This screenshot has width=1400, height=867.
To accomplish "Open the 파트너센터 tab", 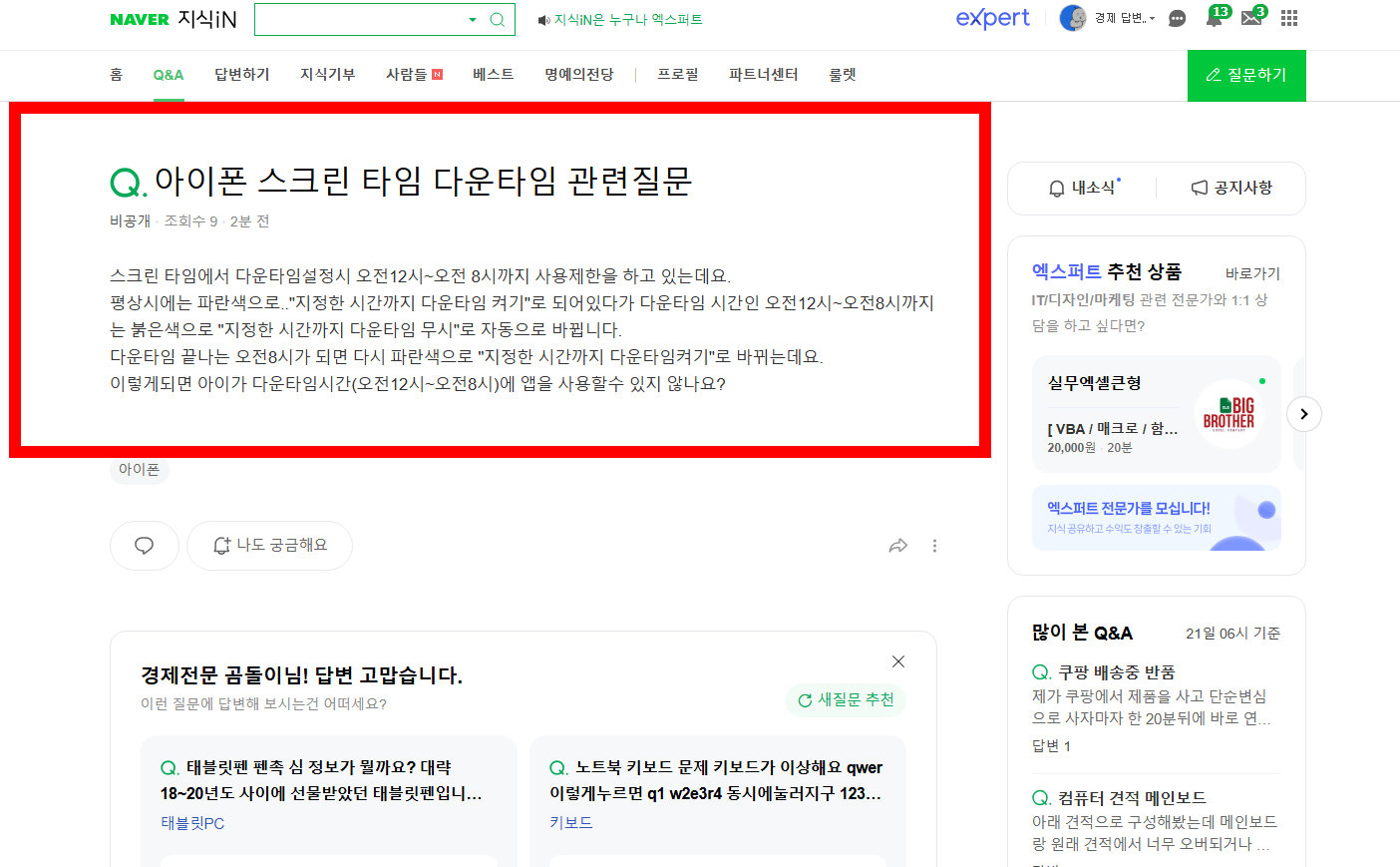I will click(764, 75).
